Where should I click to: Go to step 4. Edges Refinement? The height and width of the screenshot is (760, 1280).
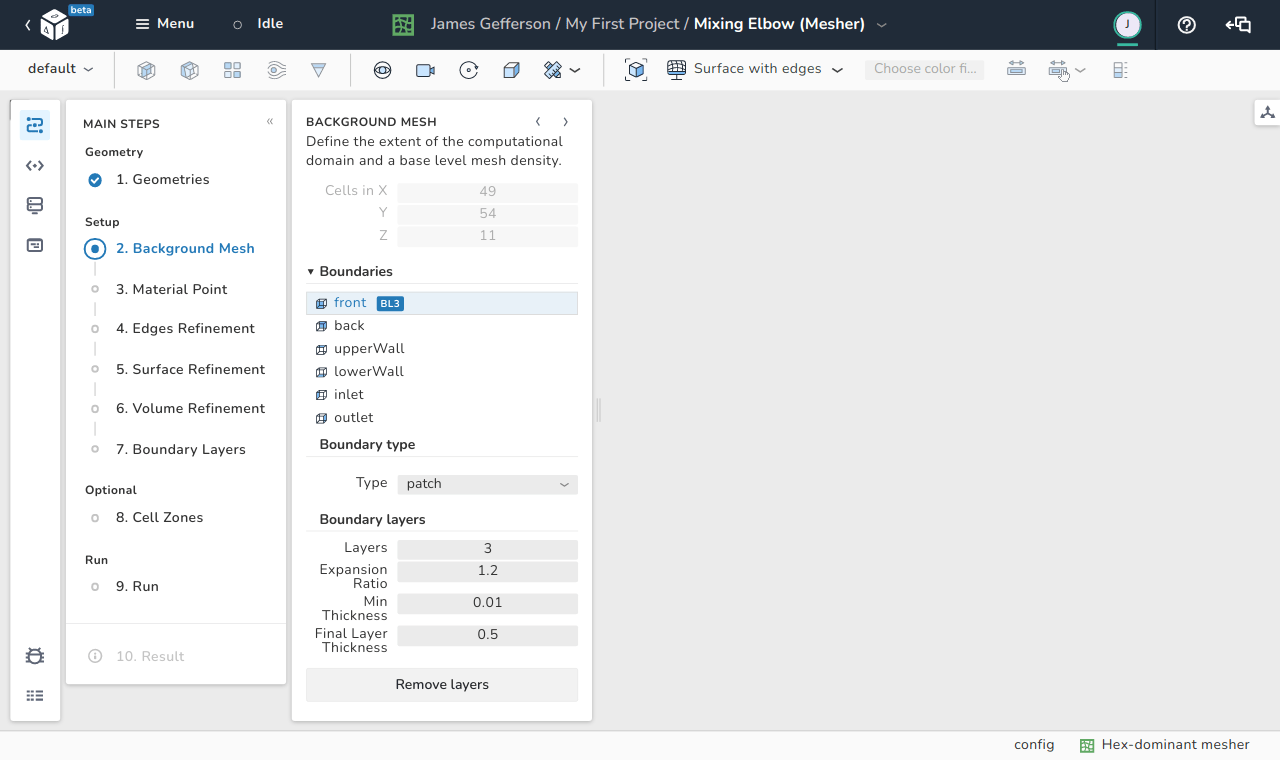pyautogui.click(x=185, y=328)
